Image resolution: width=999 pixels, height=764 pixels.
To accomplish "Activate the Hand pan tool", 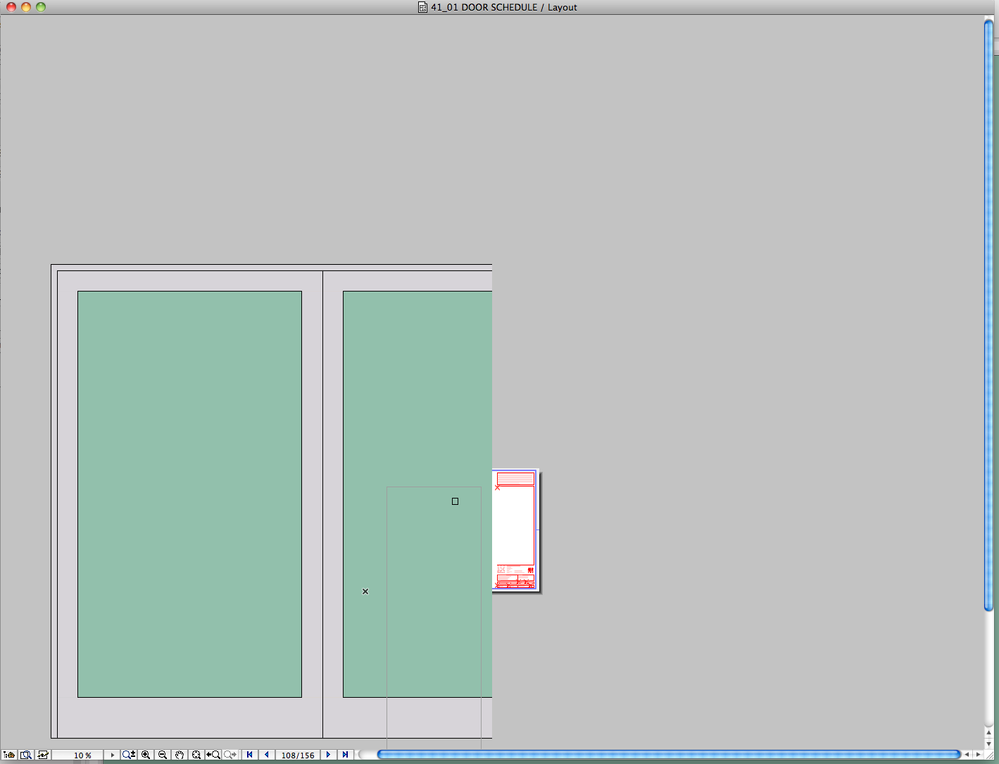I will point(180,755).
